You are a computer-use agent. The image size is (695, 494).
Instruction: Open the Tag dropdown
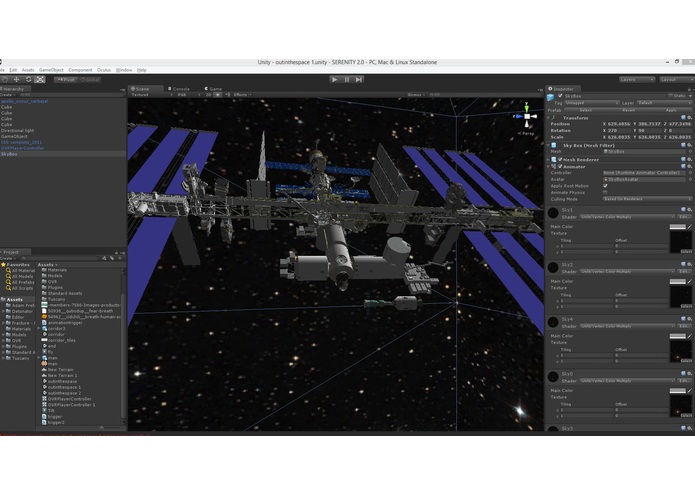pos(592,103)
